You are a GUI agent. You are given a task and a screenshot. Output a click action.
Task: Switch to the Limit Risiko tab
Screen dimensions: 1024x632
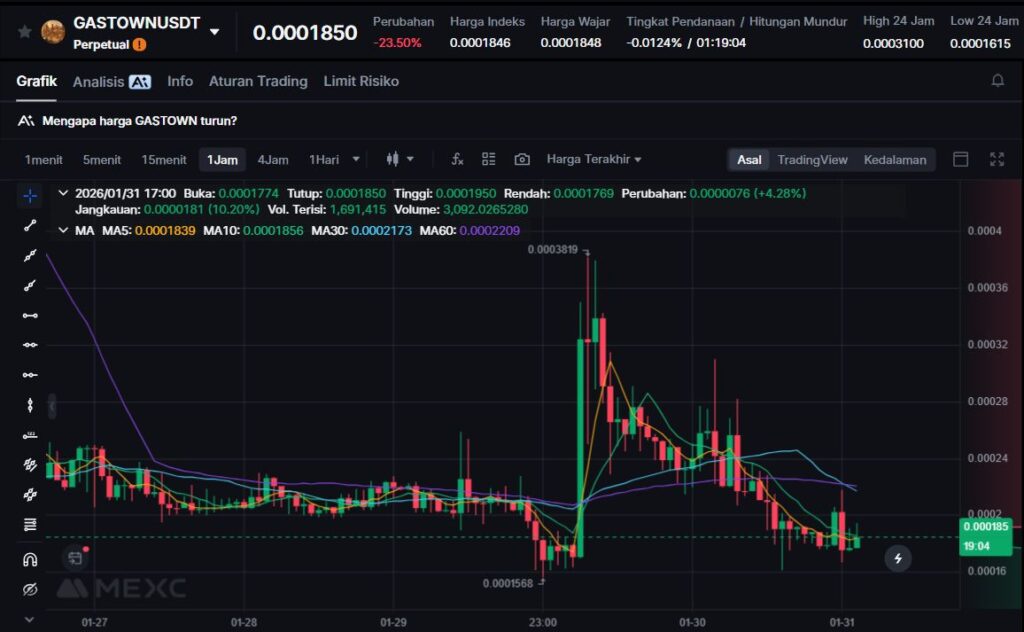[361, 81]
